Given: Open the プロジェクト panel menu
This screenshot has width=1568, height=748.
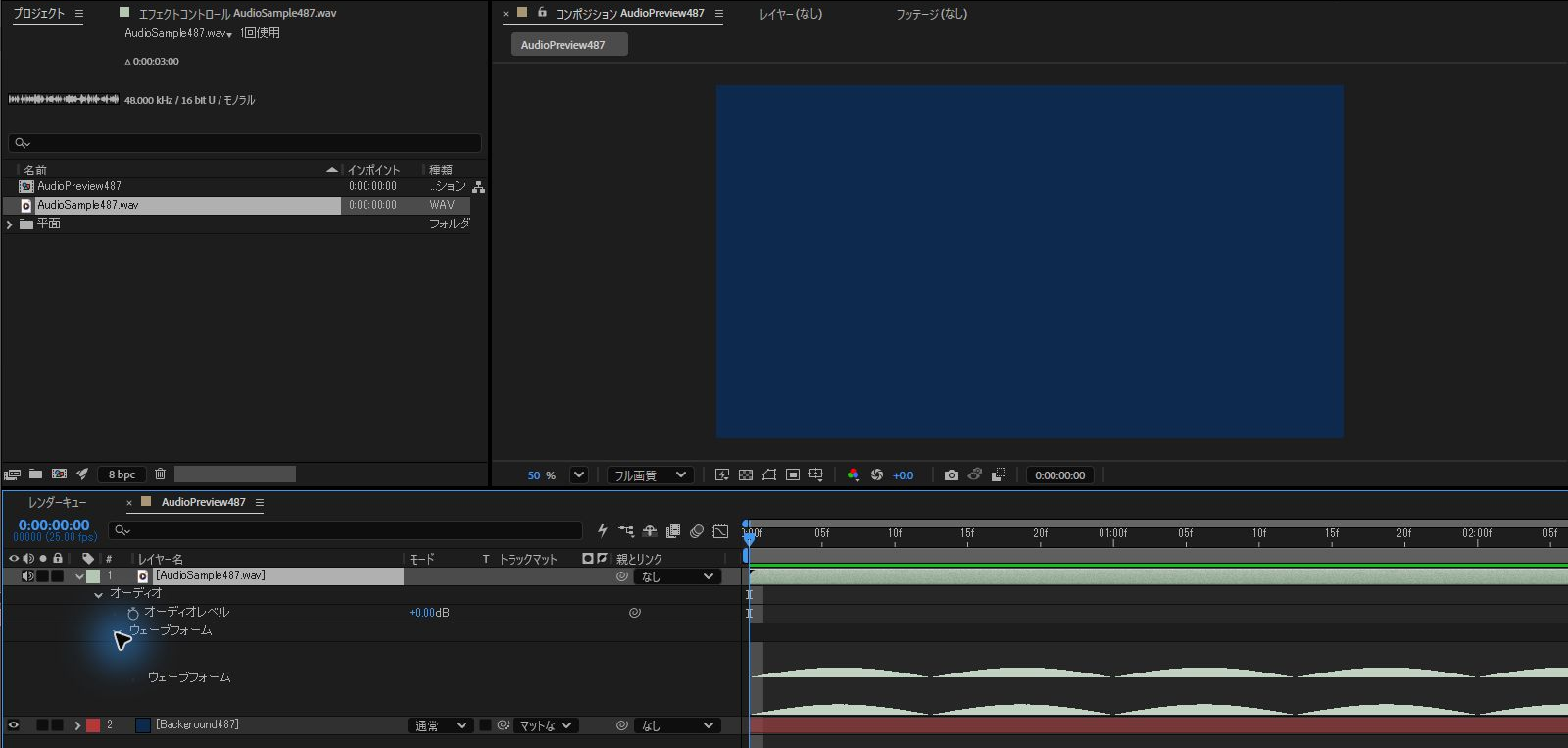Looking at the screenshot, I should tap(79, 14).
